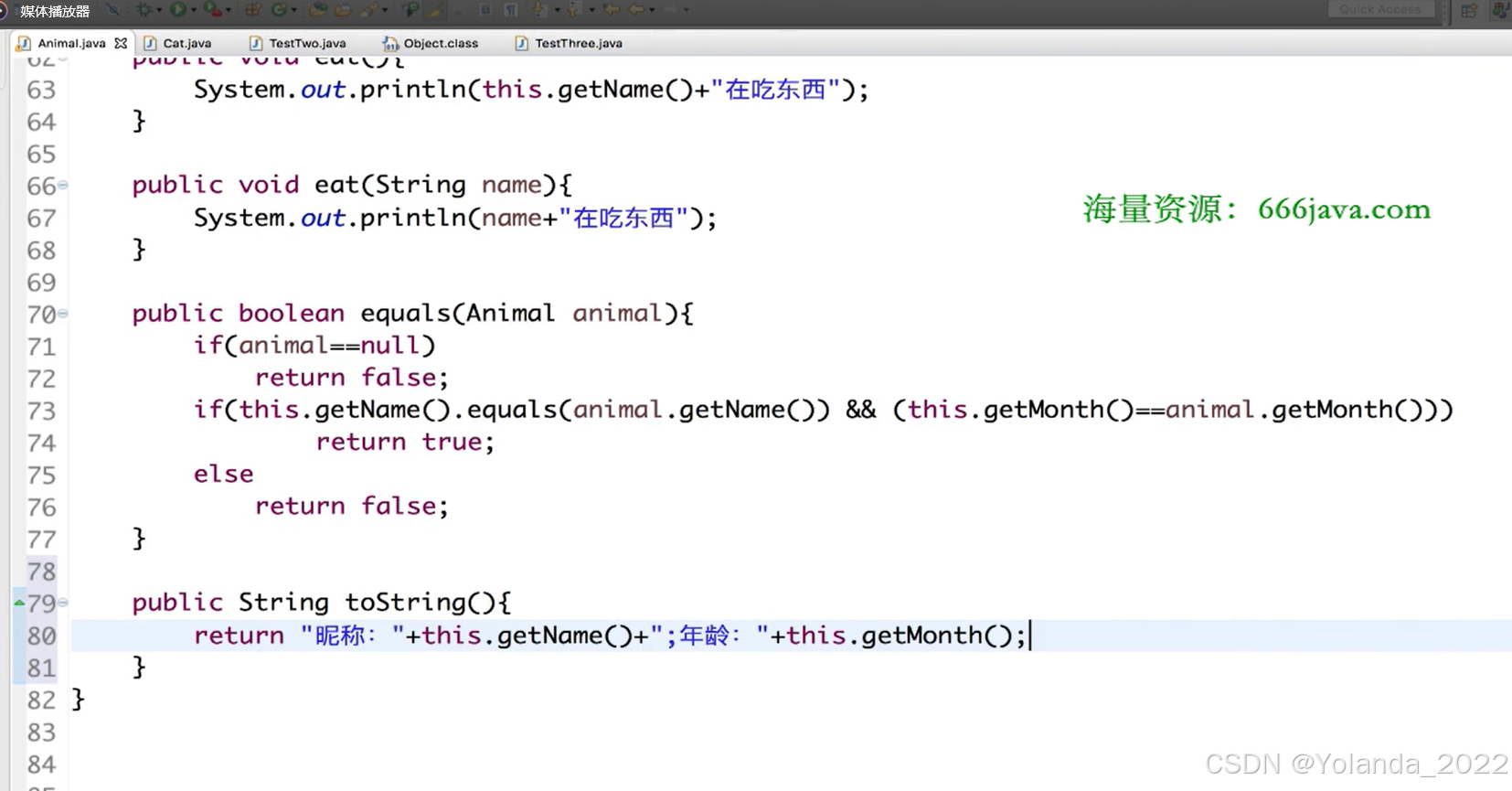Click the Quick Access search field

click(1380, 9)
